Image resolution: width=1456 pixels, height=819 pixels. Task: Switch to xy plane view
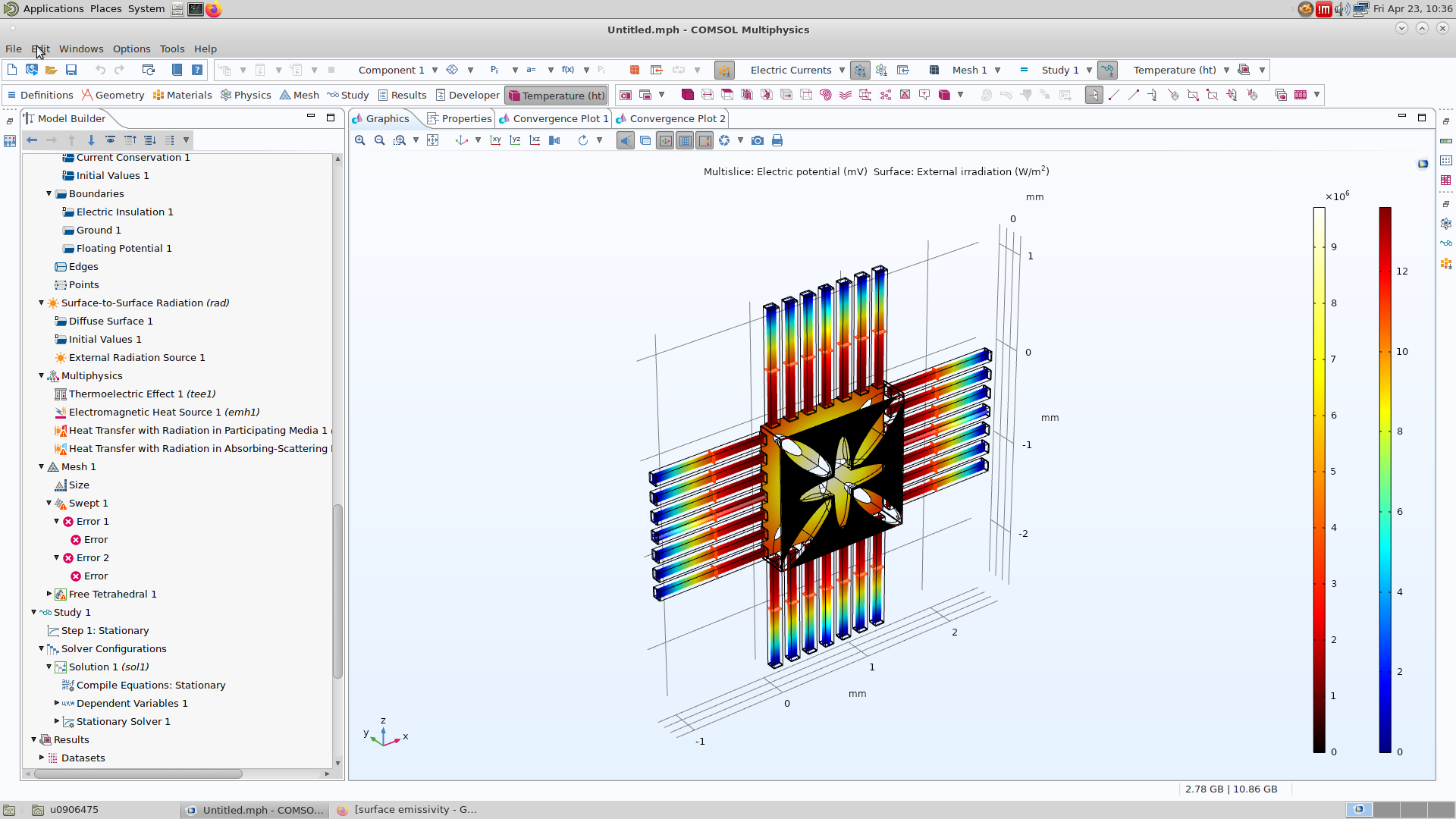coord(496,140)
